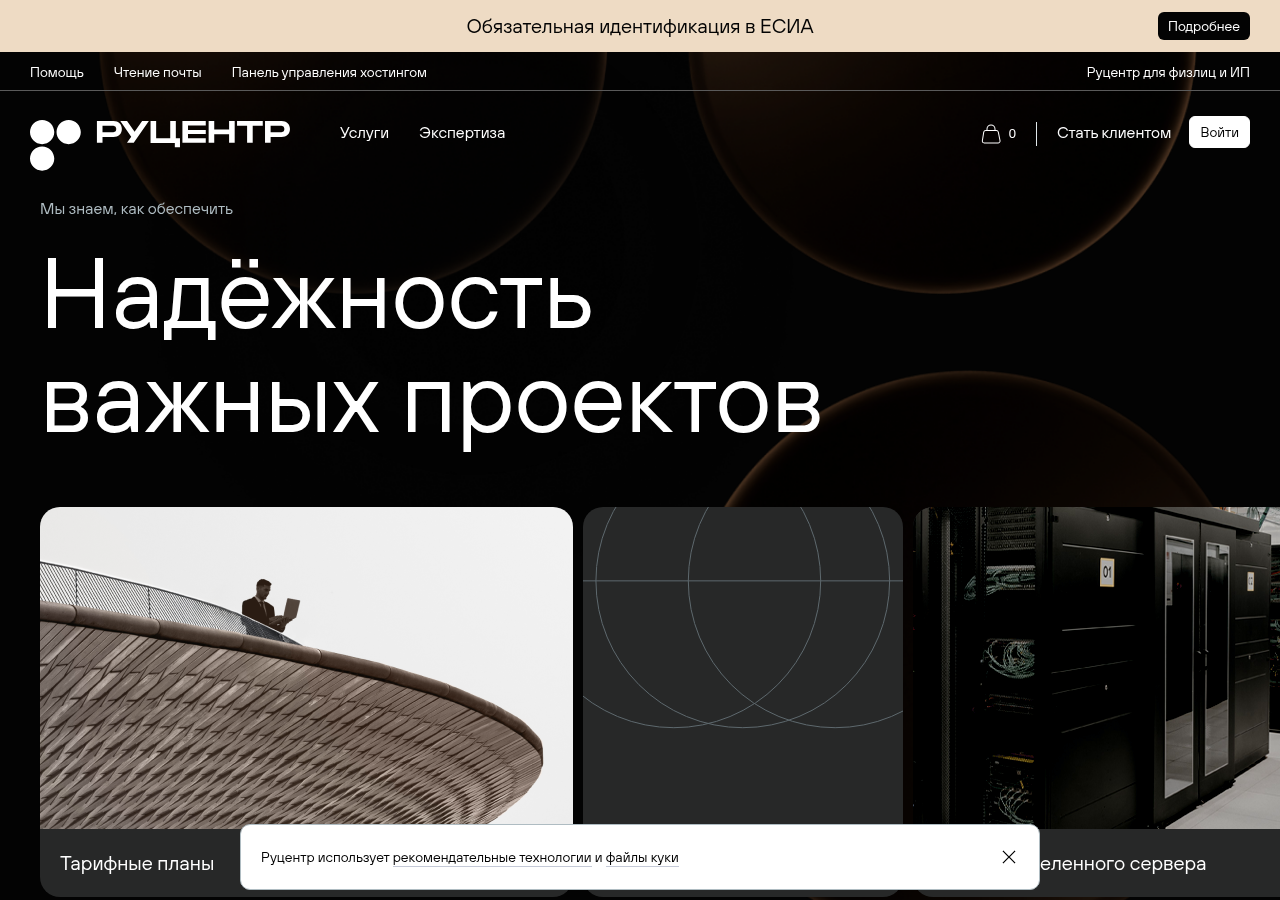Screen dimensions: 1280x900
Task: Open the shopping cart icon
Action: (x=991, y=134)
